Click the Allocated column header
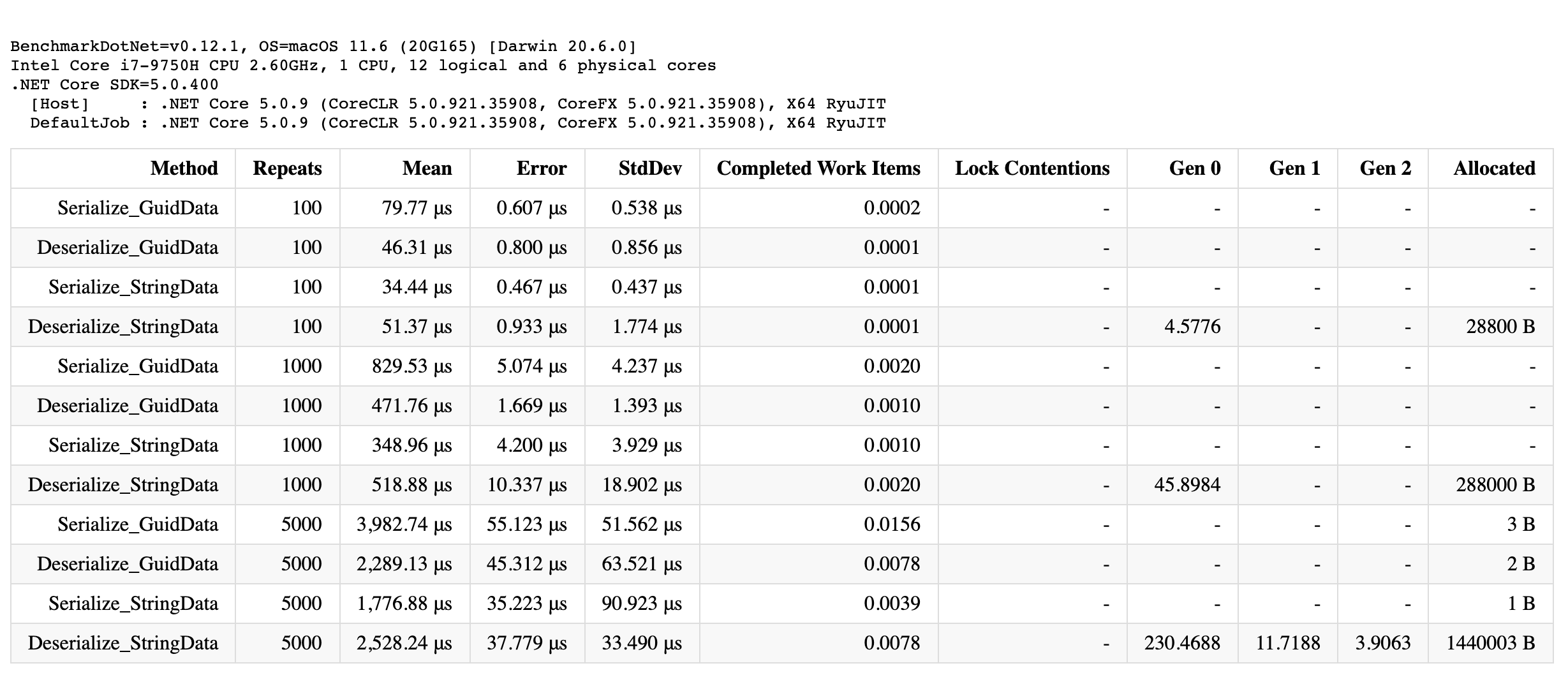 point(1493,168)
